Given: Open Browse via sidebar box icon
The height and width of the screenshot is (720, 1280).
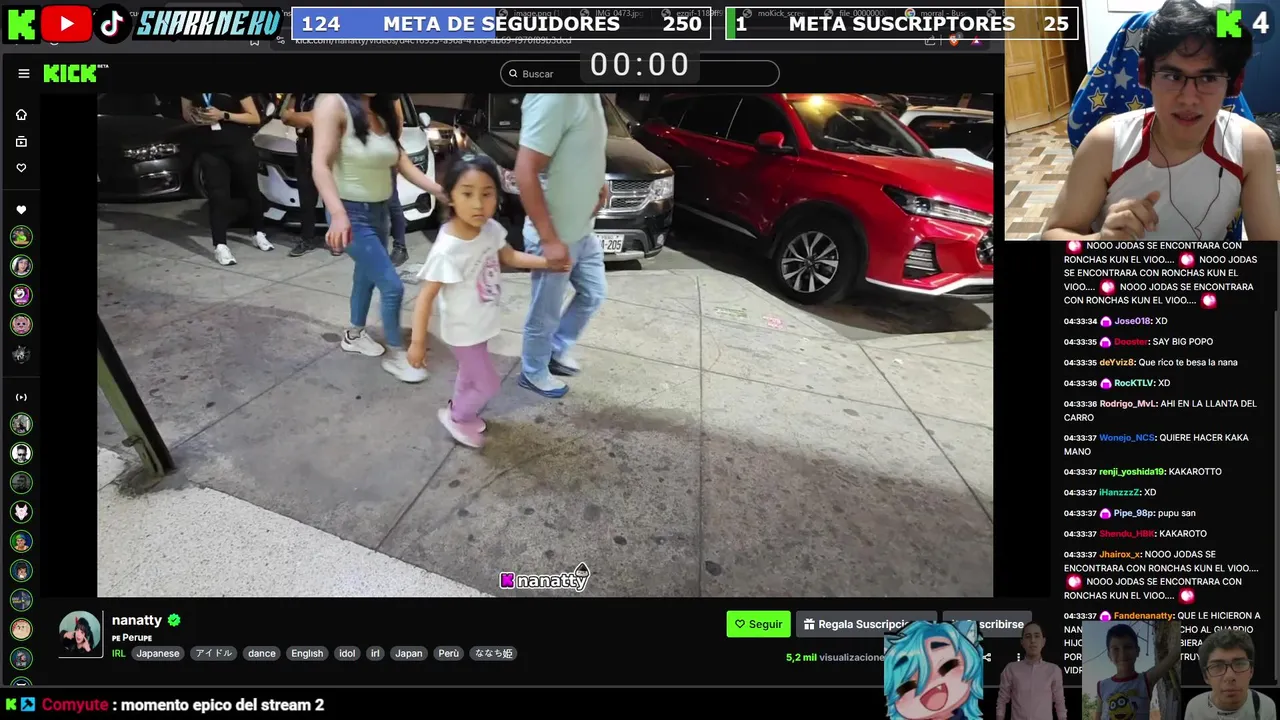Looking at the screenshot, I should pos(21,142).
